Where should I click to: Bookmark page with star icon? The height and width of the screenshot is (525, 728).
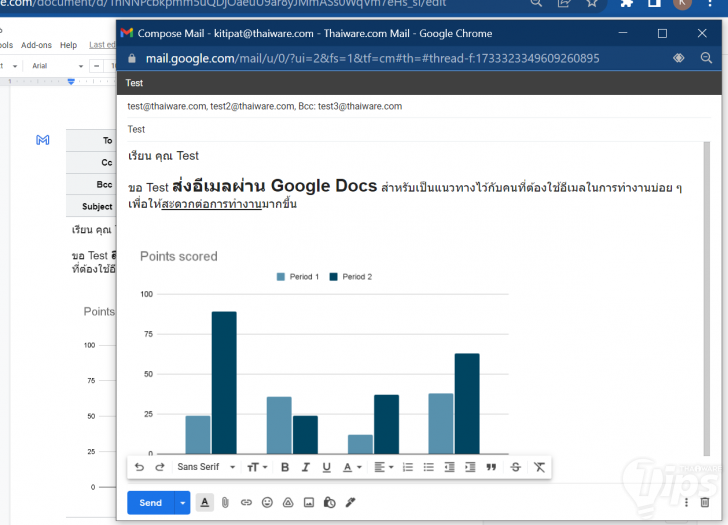592,3
